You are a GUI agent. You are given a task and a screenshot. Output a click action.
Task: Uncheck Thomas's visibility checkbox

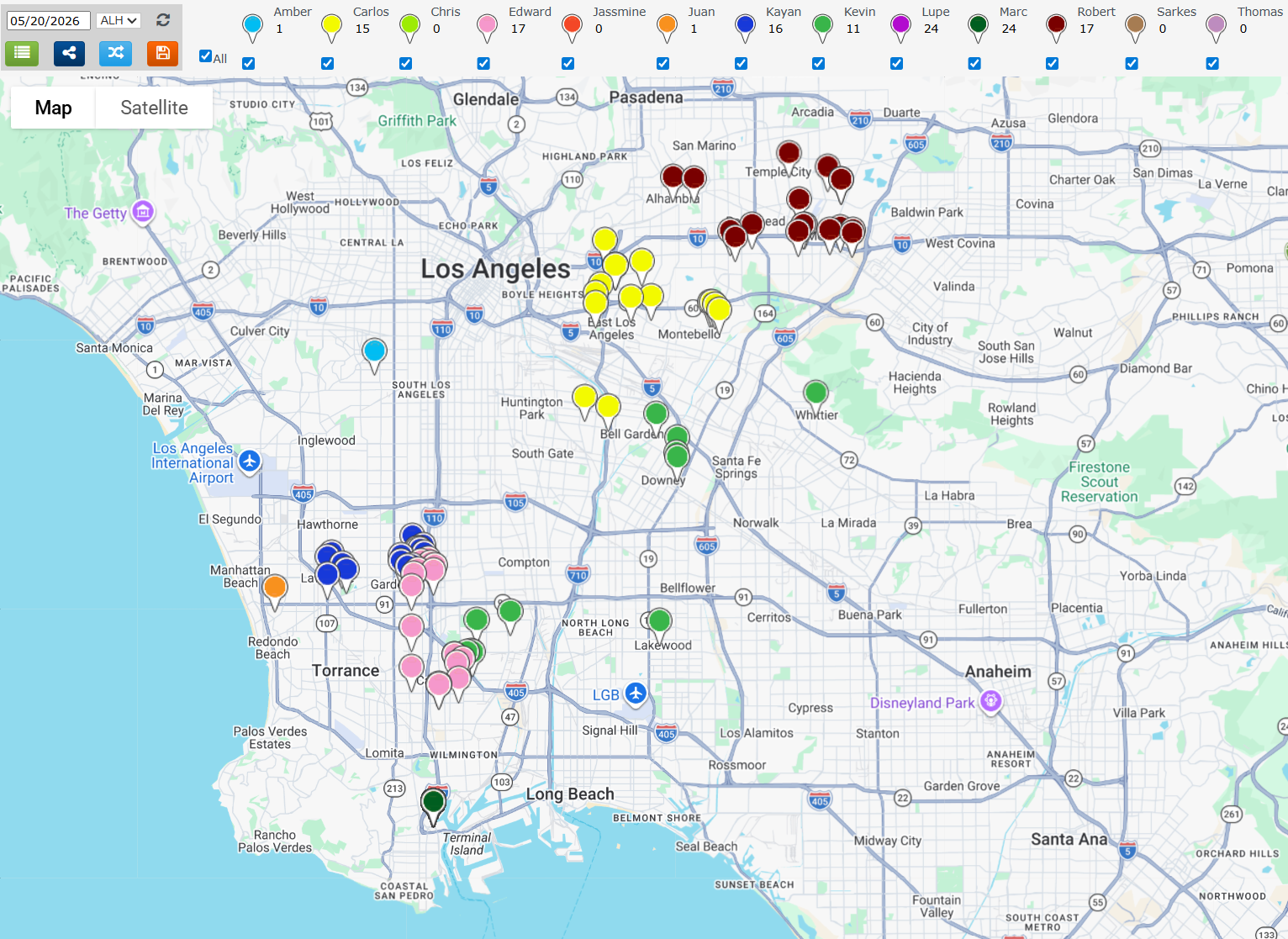pyautogui.click(x=1212, y=63)
